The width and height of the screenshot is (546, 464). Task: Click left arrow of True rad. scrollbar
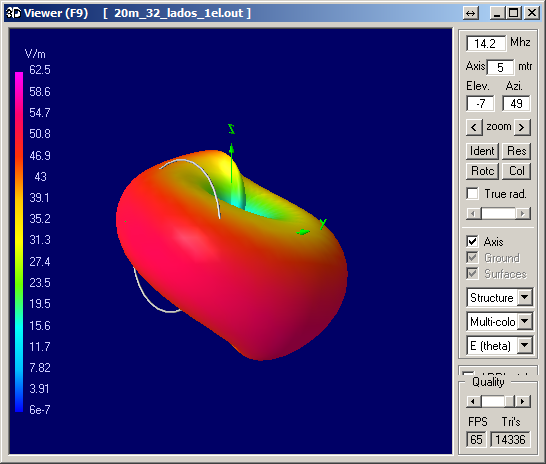[x=473, y=213]
